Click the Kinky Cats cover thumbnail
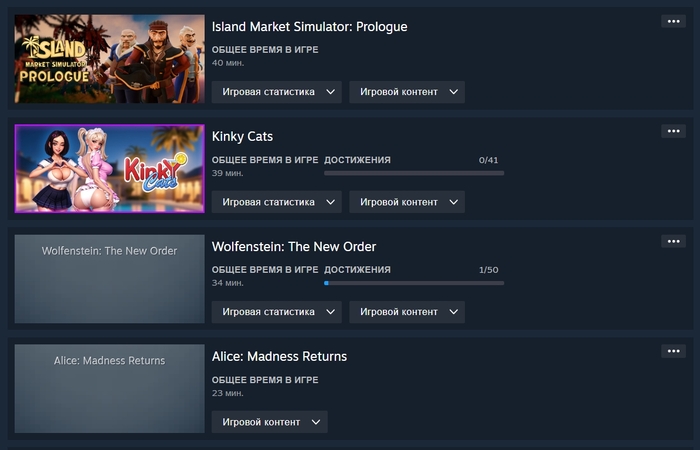700x450 pixels. (x=109, y=169)
